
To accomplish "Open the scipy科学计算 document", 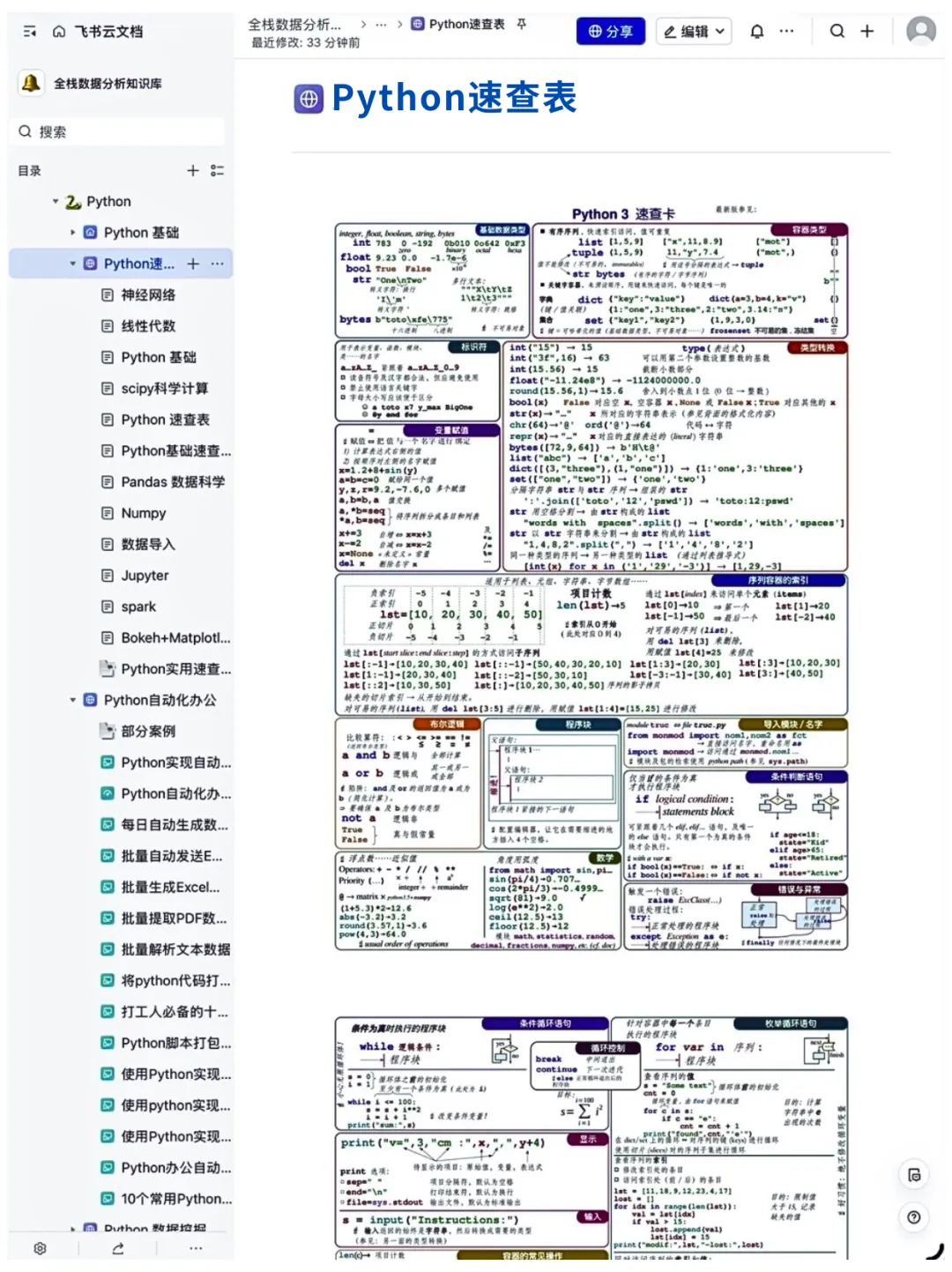I will click(x=165, y=389).
